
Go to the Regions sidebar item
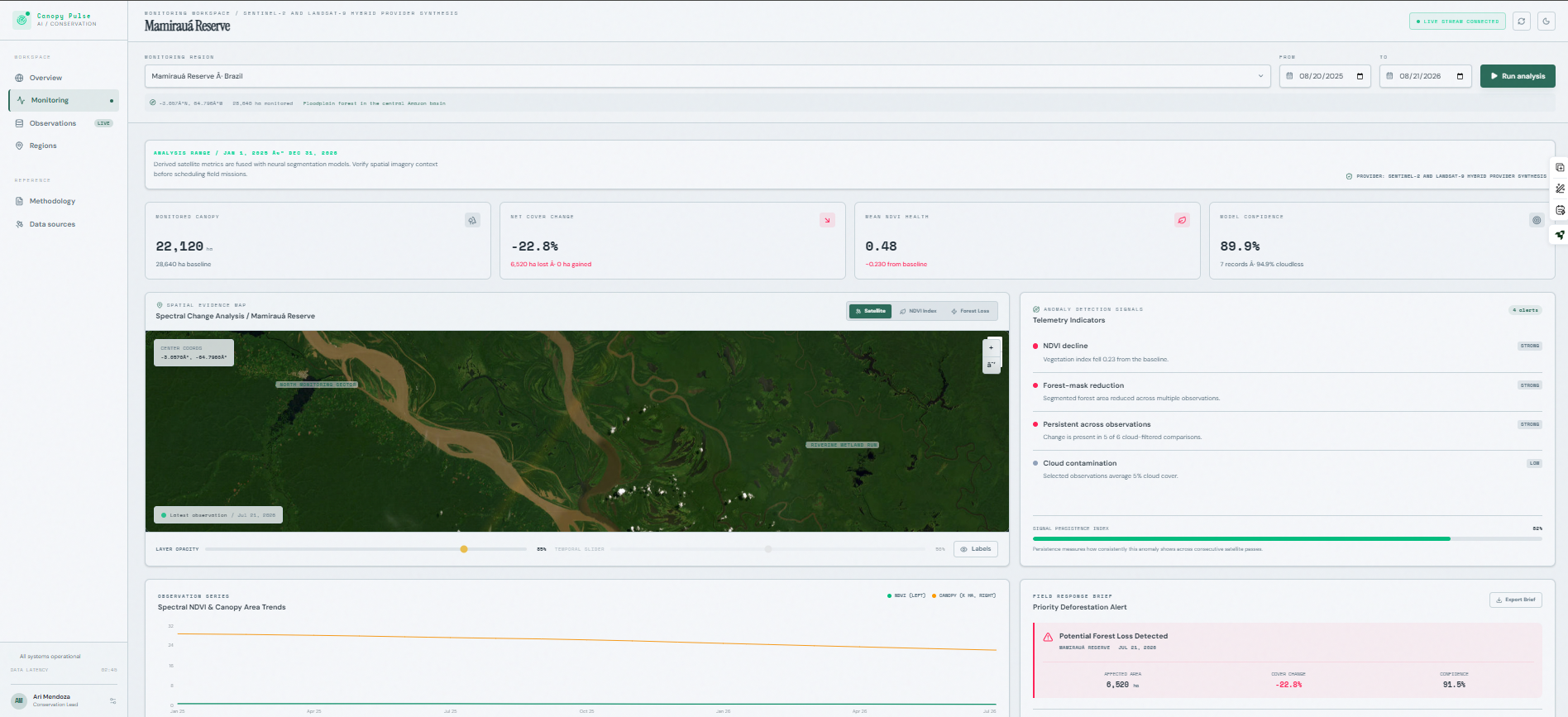[64, 146]
